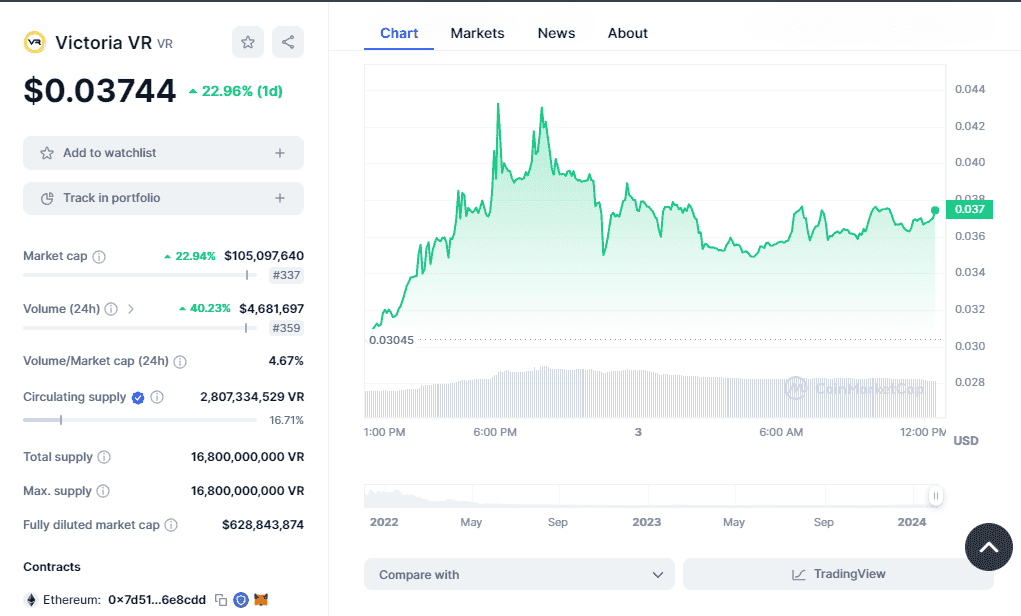Screen dimensions: 1021x616
Task: Expand the Volume (24h) chevron arrow
Action: (131, 309)
